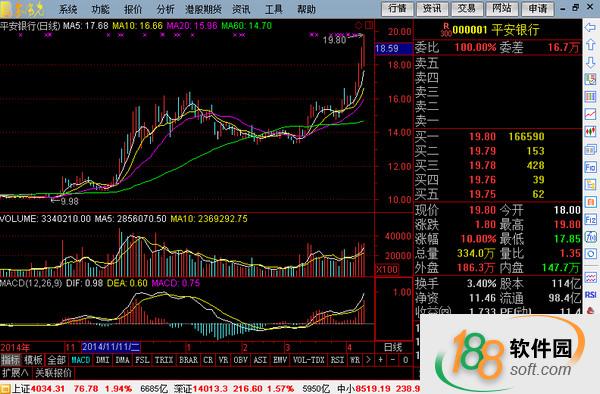Switch indicator to VOL-TDX tab
This screenshot has height=394, width=600.
tap(308, 360)
